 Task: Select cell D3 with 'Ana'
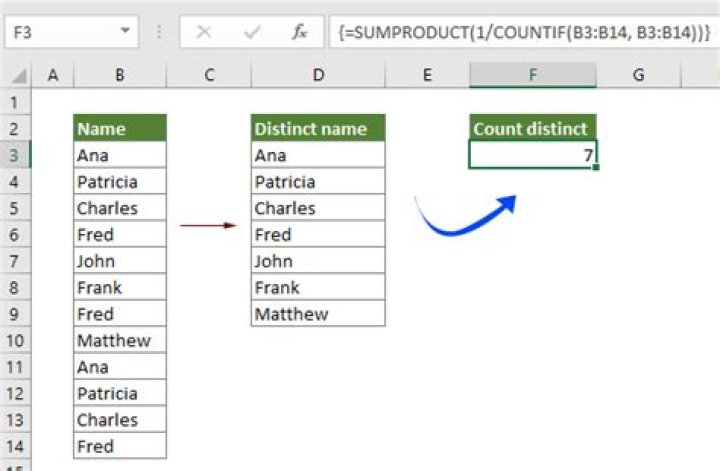318,155
